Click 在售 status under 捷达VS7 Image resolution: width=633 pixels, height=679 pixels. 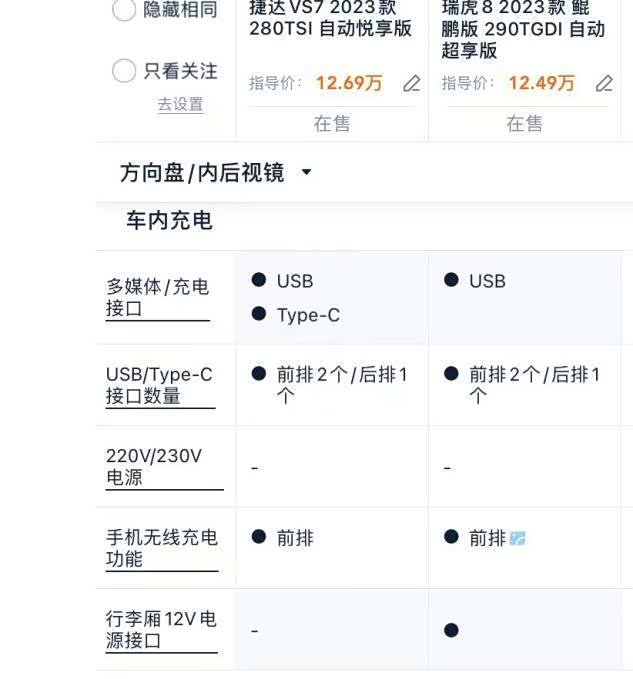(332, 123)
